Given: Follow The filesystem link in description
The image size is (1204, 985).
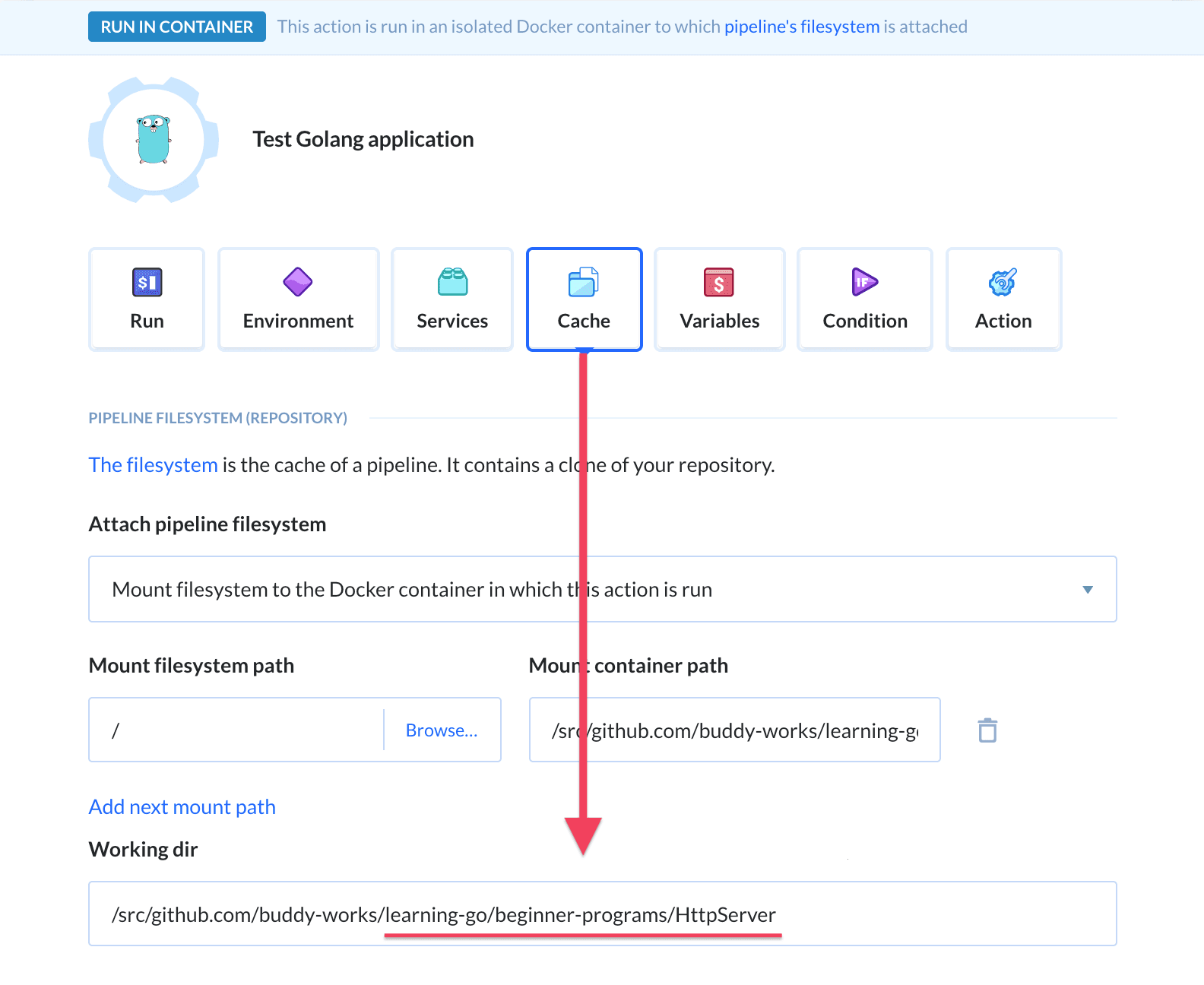Looking at the screenshot, I should (x=154, y=465).
